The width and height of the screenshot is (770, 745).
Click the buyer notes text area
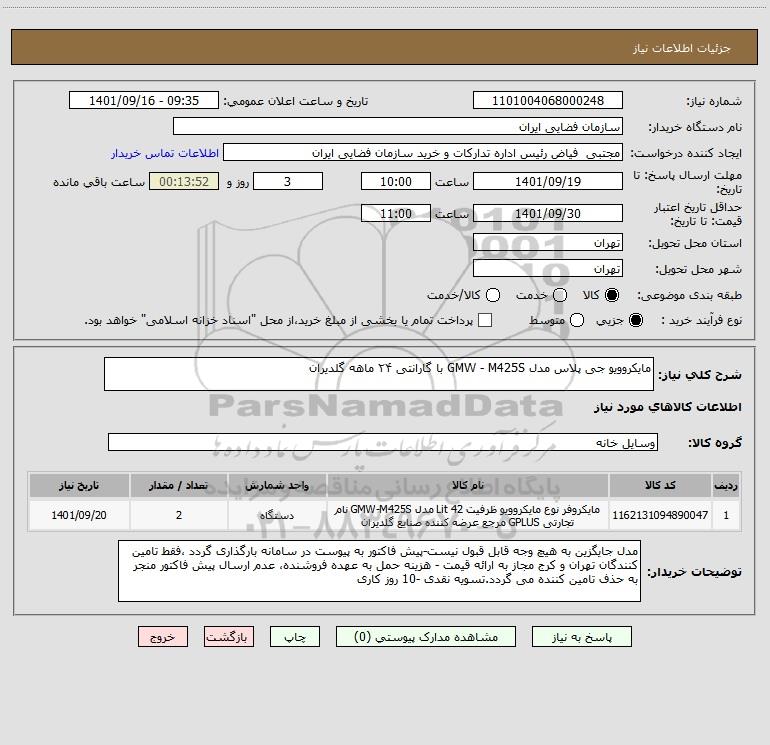click(x=379, y=571)
